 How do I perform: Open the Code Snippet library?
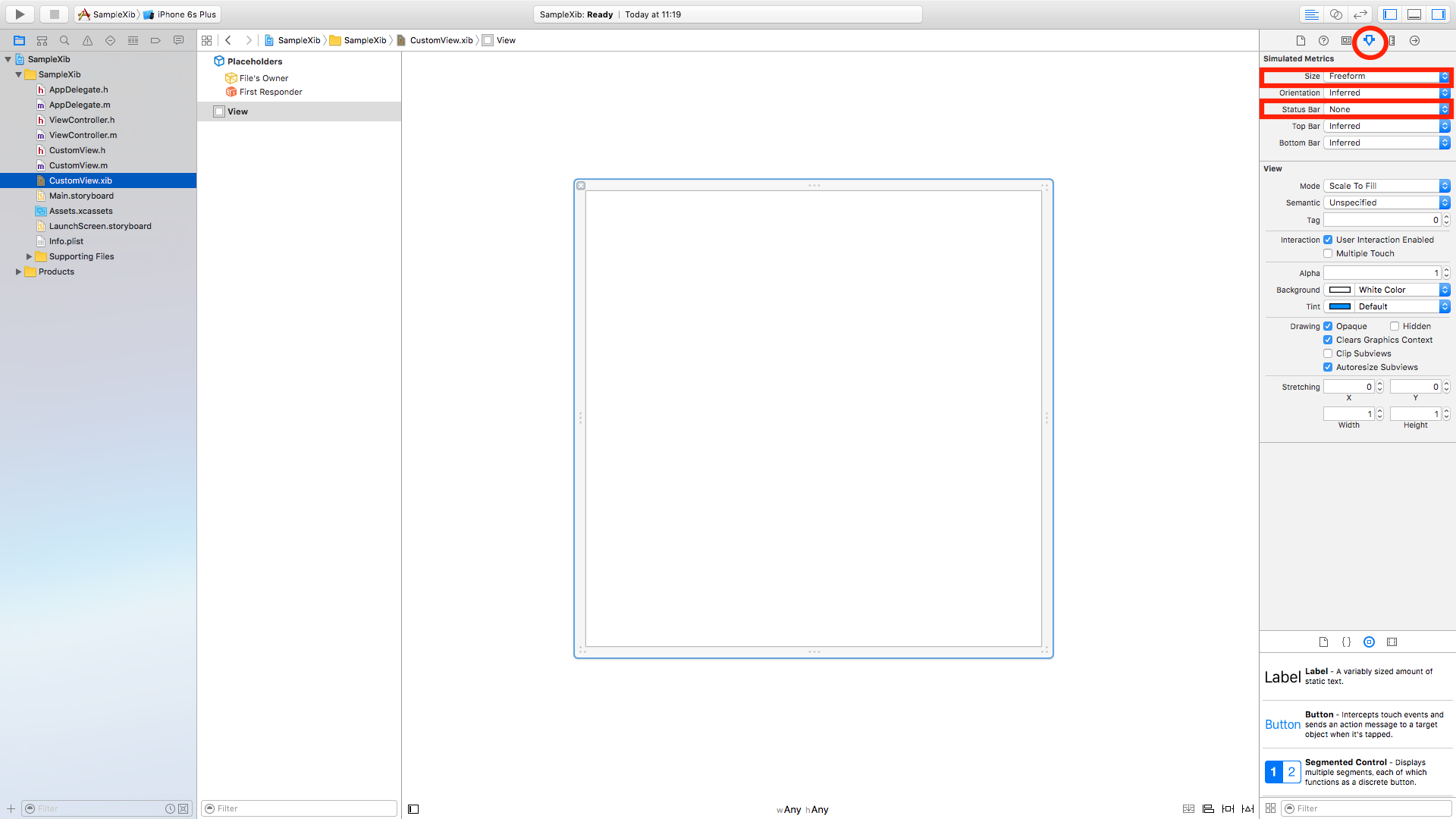pyautogui.click(x=1347, y=642)
